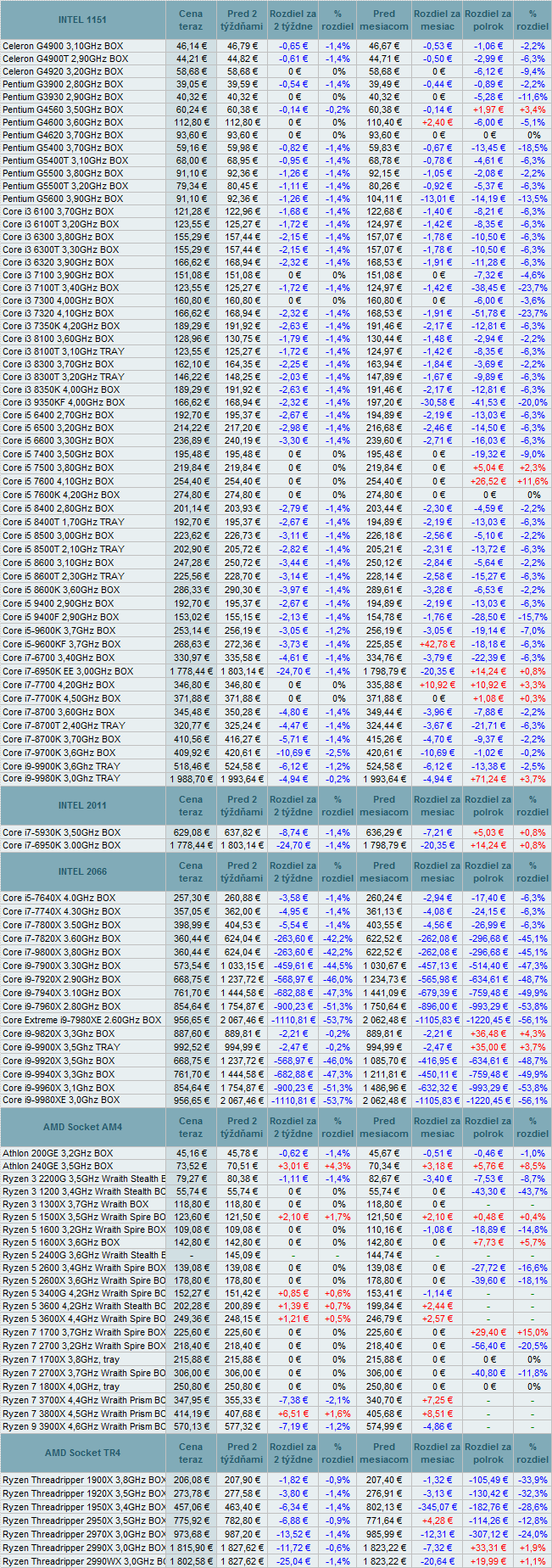This screenshot has width=552, height=1568.
Task: Select Pred mesiacom header in INTEL 2066 table
Action: 384,871
